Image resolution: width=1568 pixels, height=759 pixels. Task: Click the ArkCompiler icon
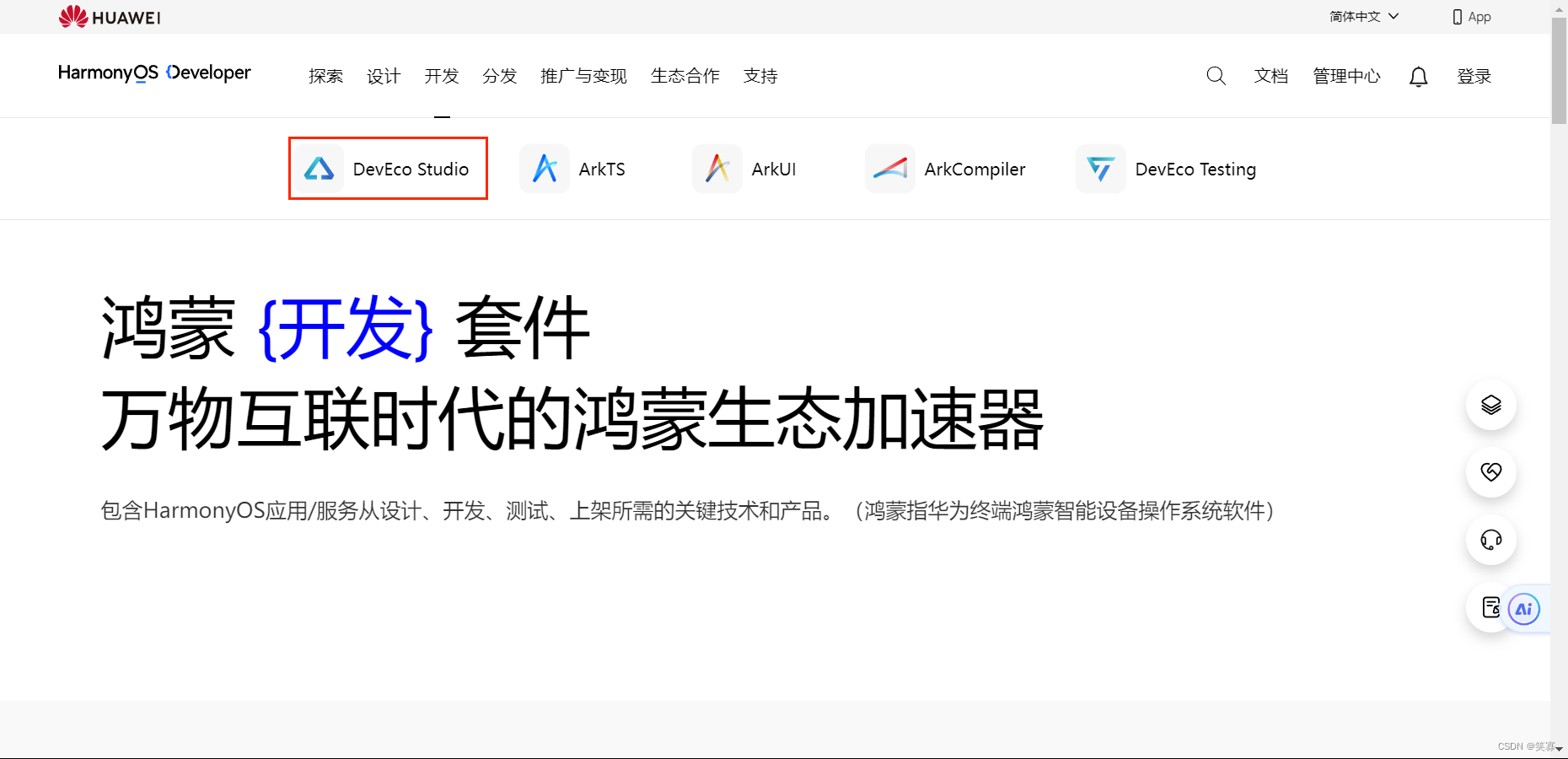tap(890, 169)
